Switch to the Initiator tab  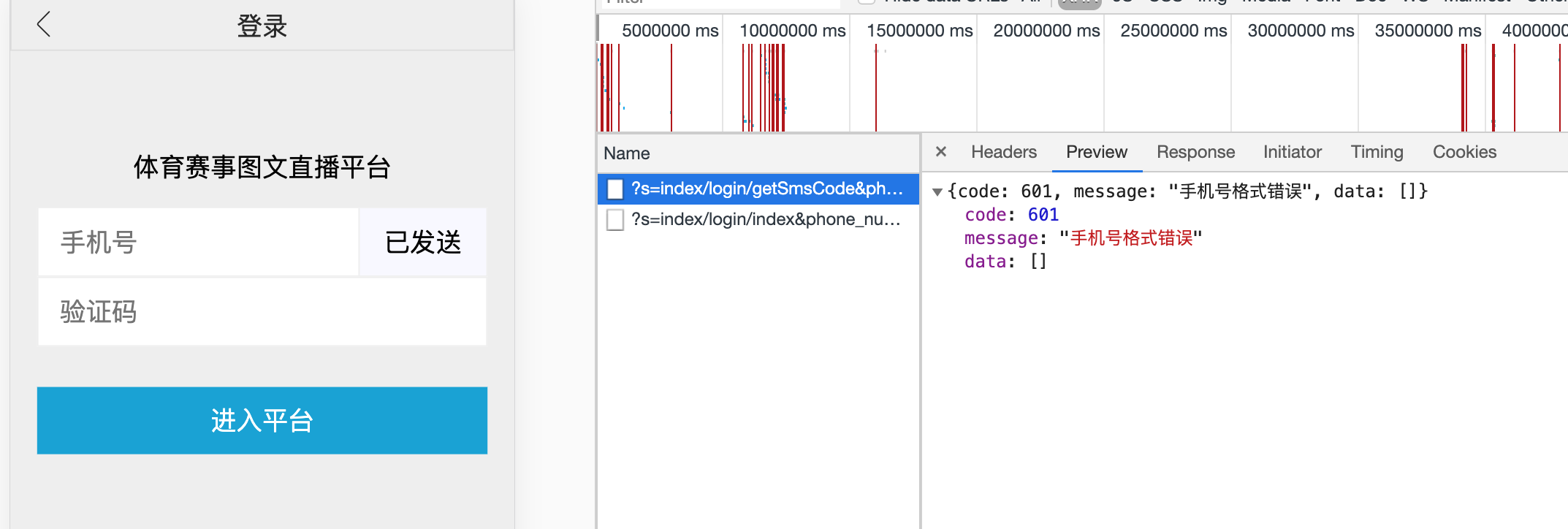point(1293,152)
